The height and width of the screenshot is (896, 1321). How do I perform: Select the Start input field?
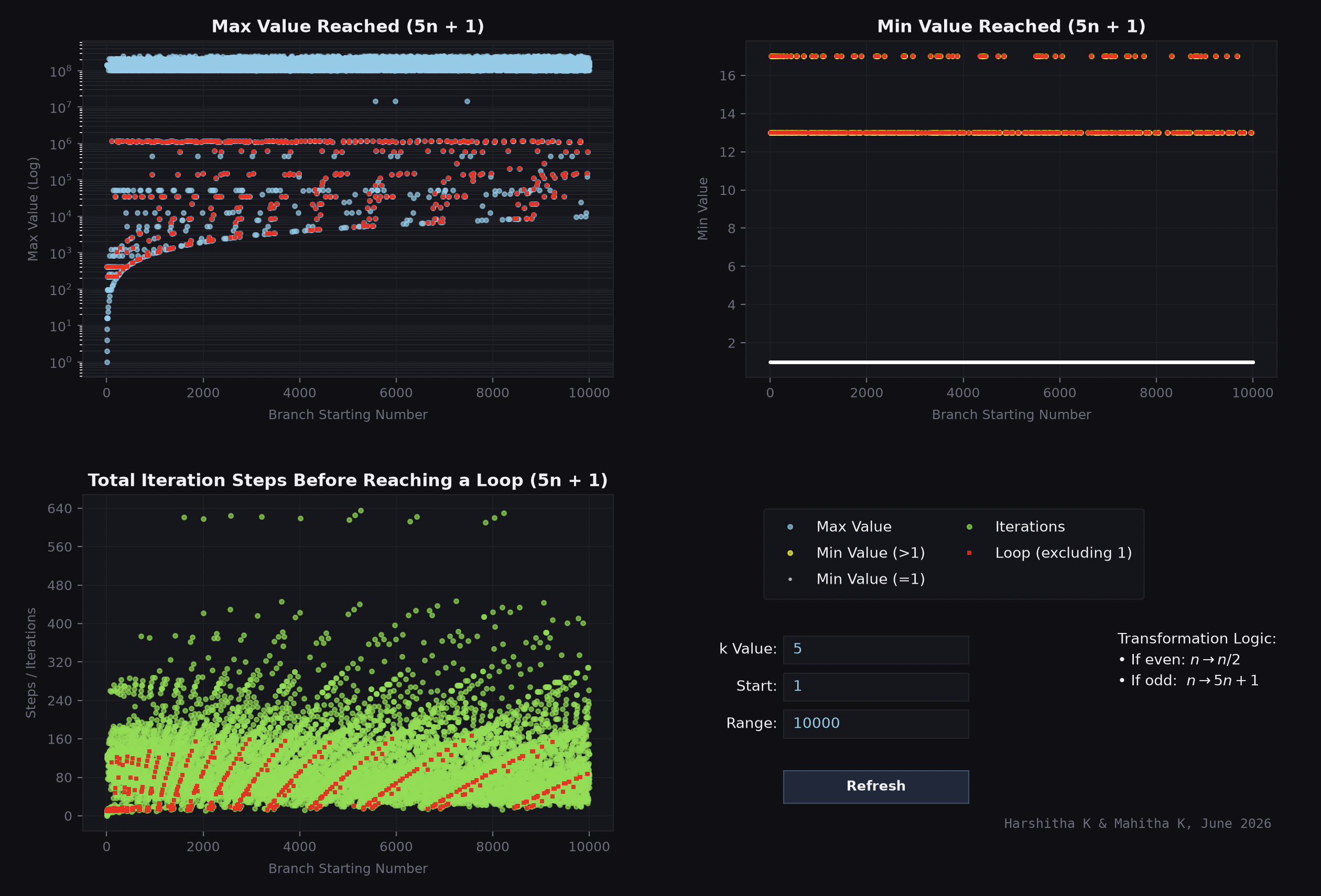pos(875,686)
